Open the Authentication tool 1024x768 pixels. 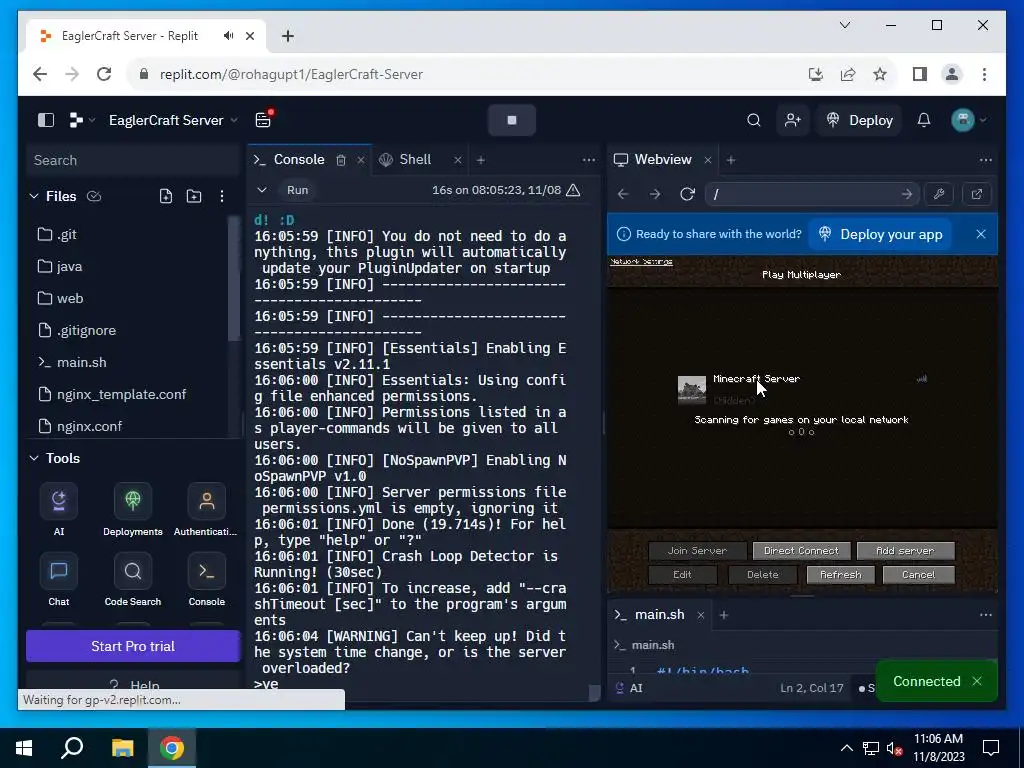pos(206,509)
